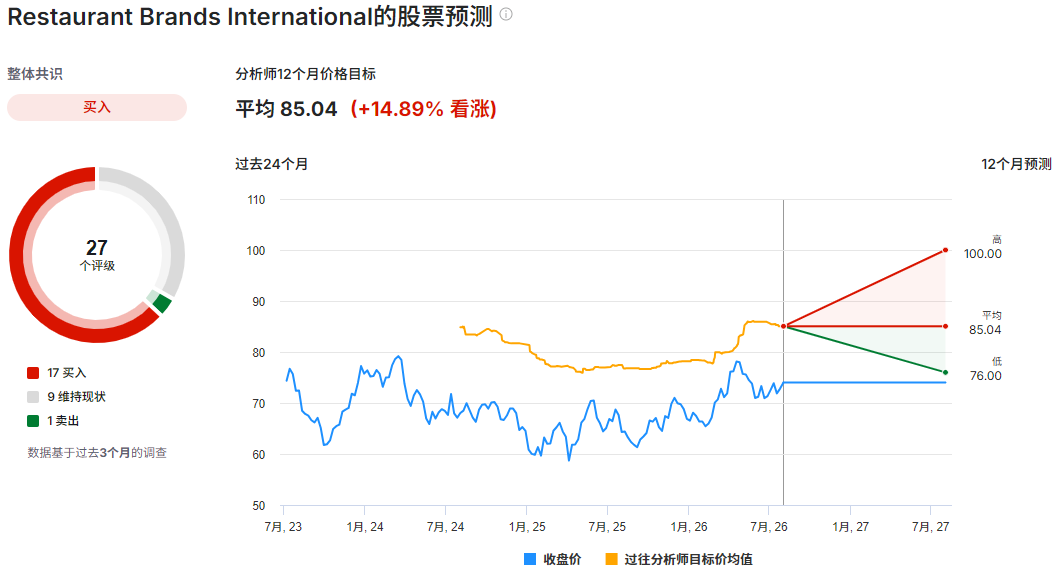Viewport: 1056px width, 570px height.
Task: Click the low forecast endpoint at 76.00
Action: pos(946,372)
